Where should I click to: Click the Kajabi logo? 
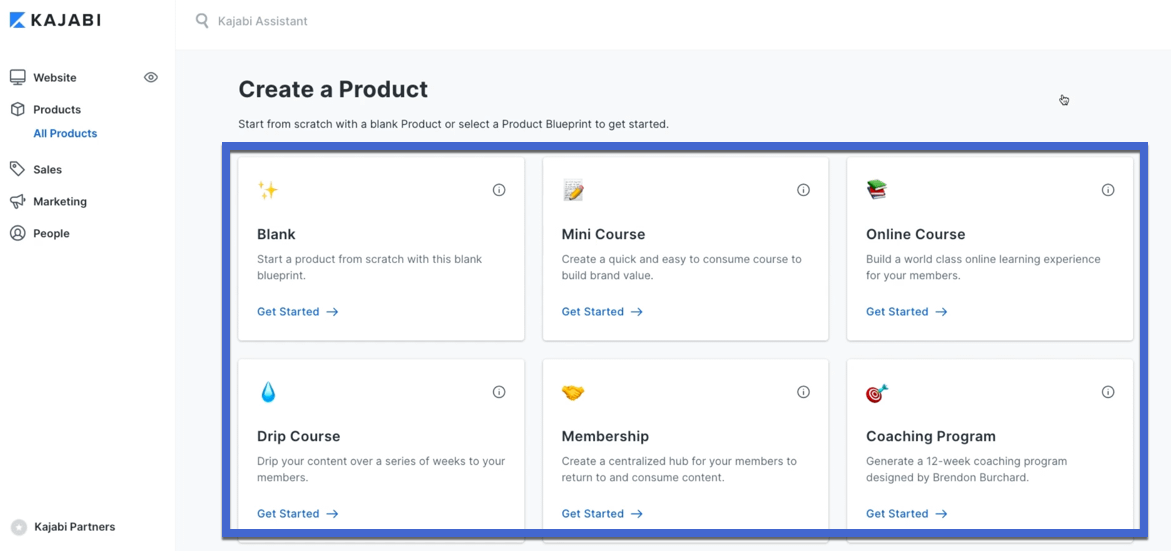(55, 20)
